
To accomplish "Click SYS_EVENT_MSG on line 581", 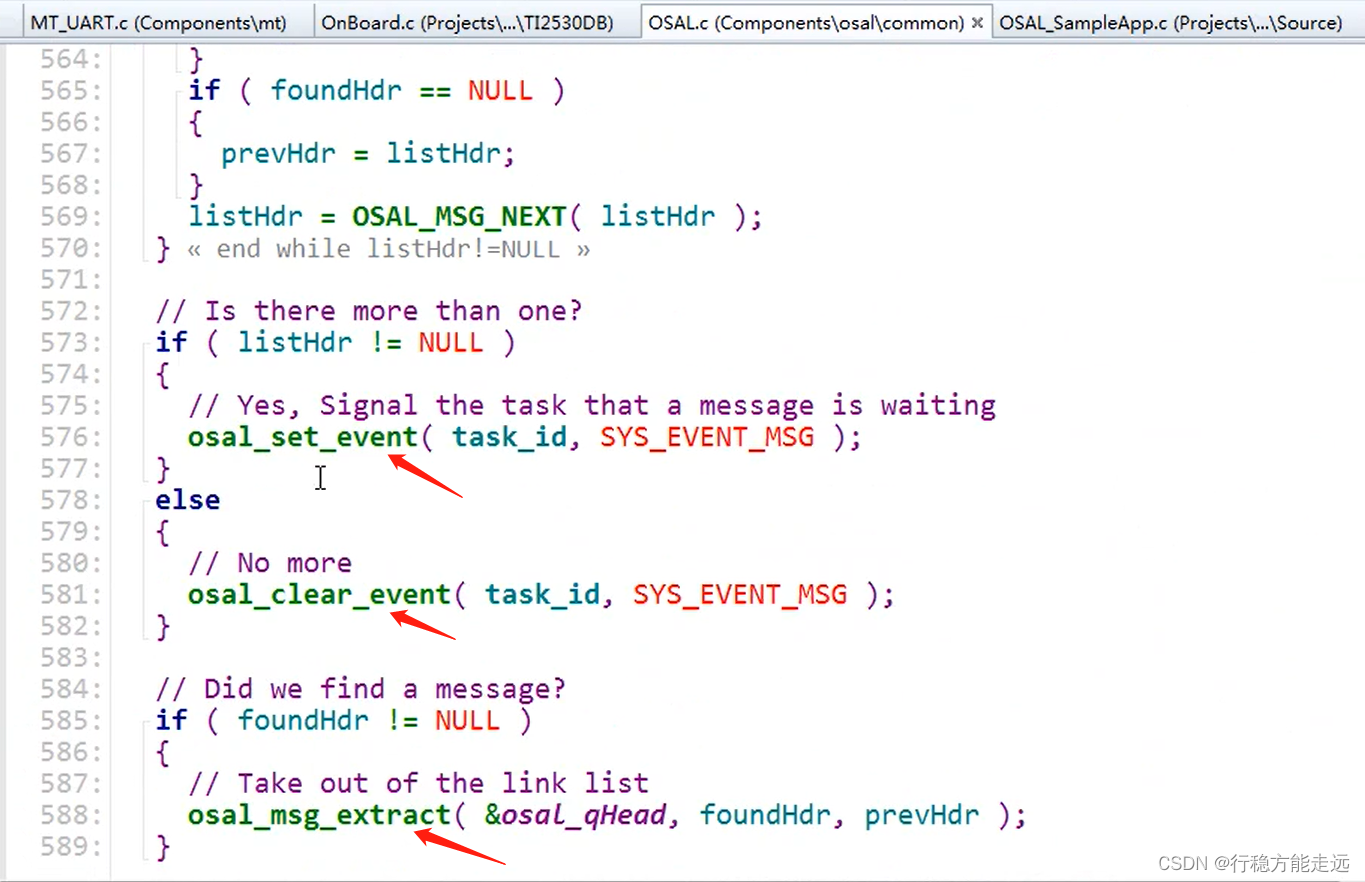I will (740, 595).
